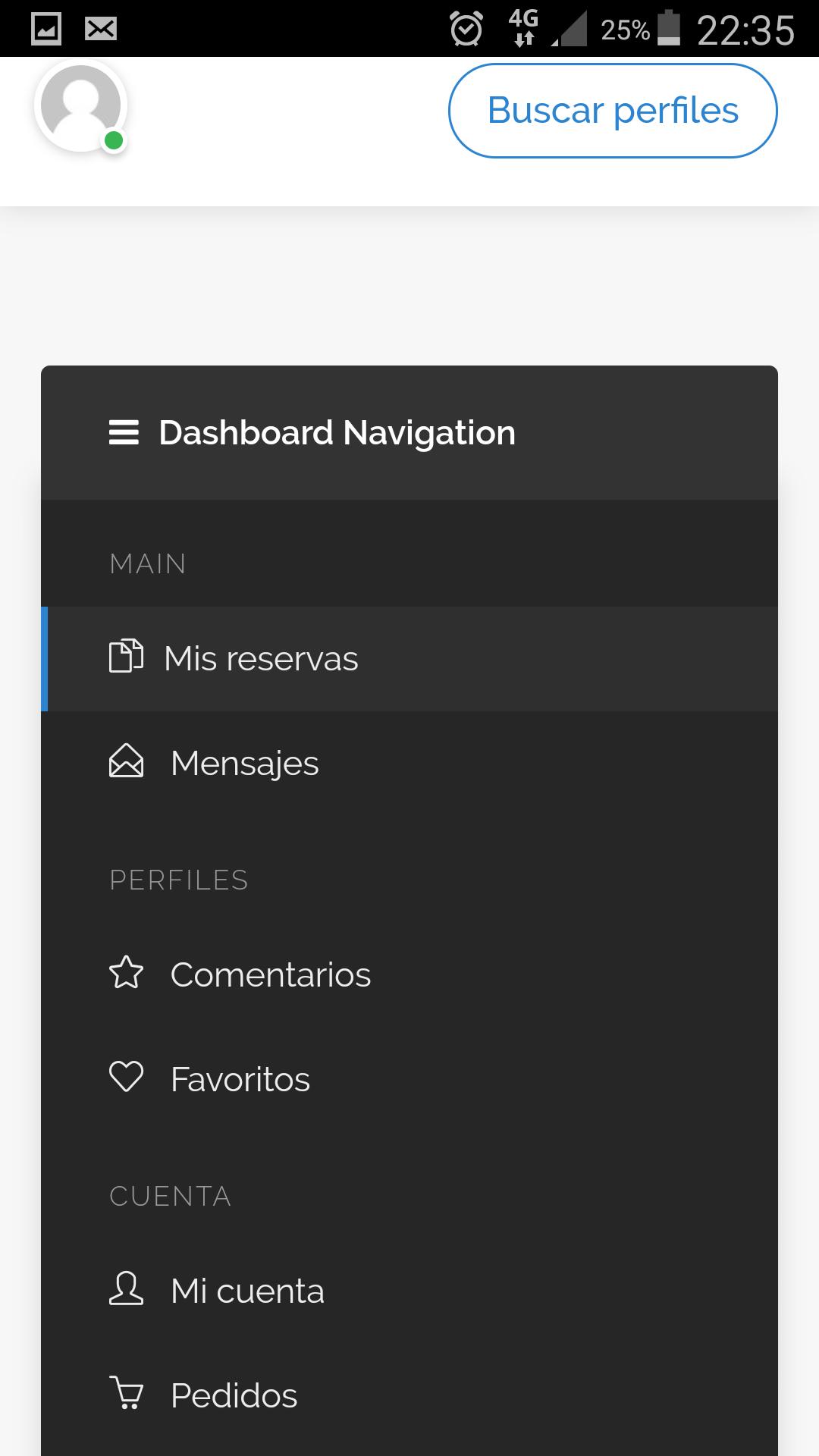Tap the mail notification status icon
The image size is (819, 1456).
[101, 30]
